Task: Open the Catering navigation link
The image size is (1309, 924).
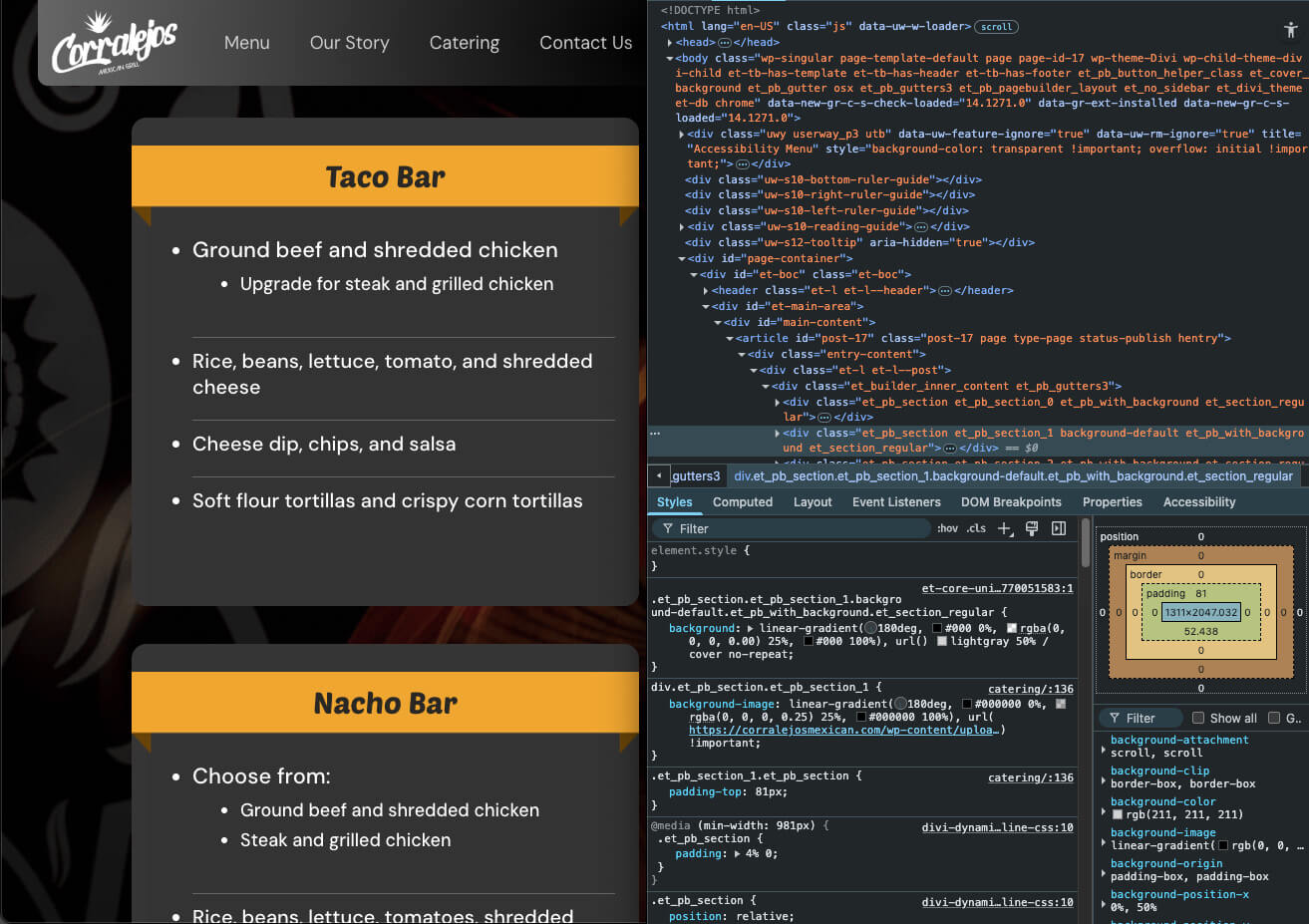Action: (464, 43)
